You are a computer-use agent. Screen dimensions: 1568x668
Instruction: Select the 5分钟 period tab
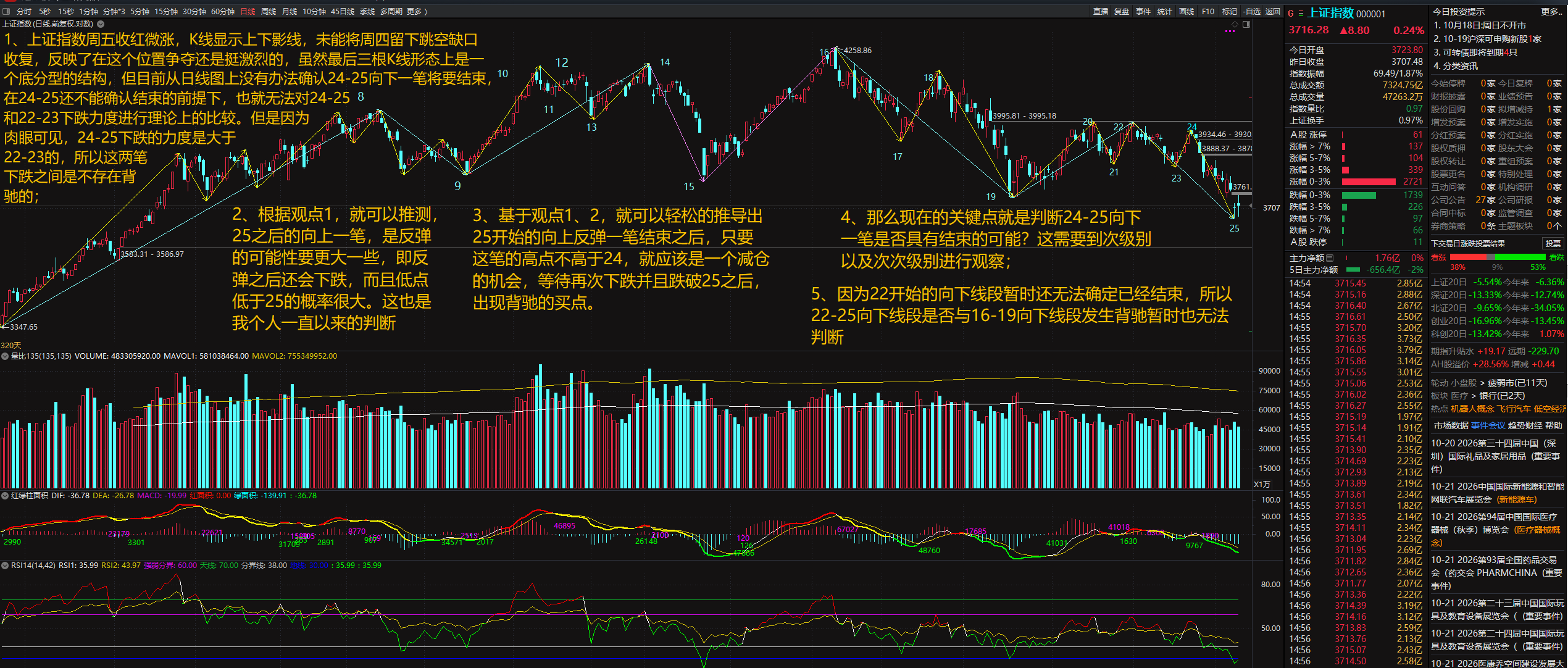pos(140,11)
